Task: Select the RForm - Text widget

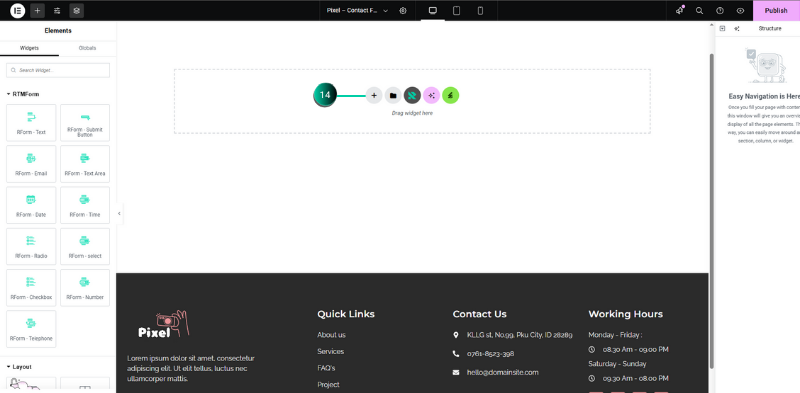Action: [x=31, y=122]
